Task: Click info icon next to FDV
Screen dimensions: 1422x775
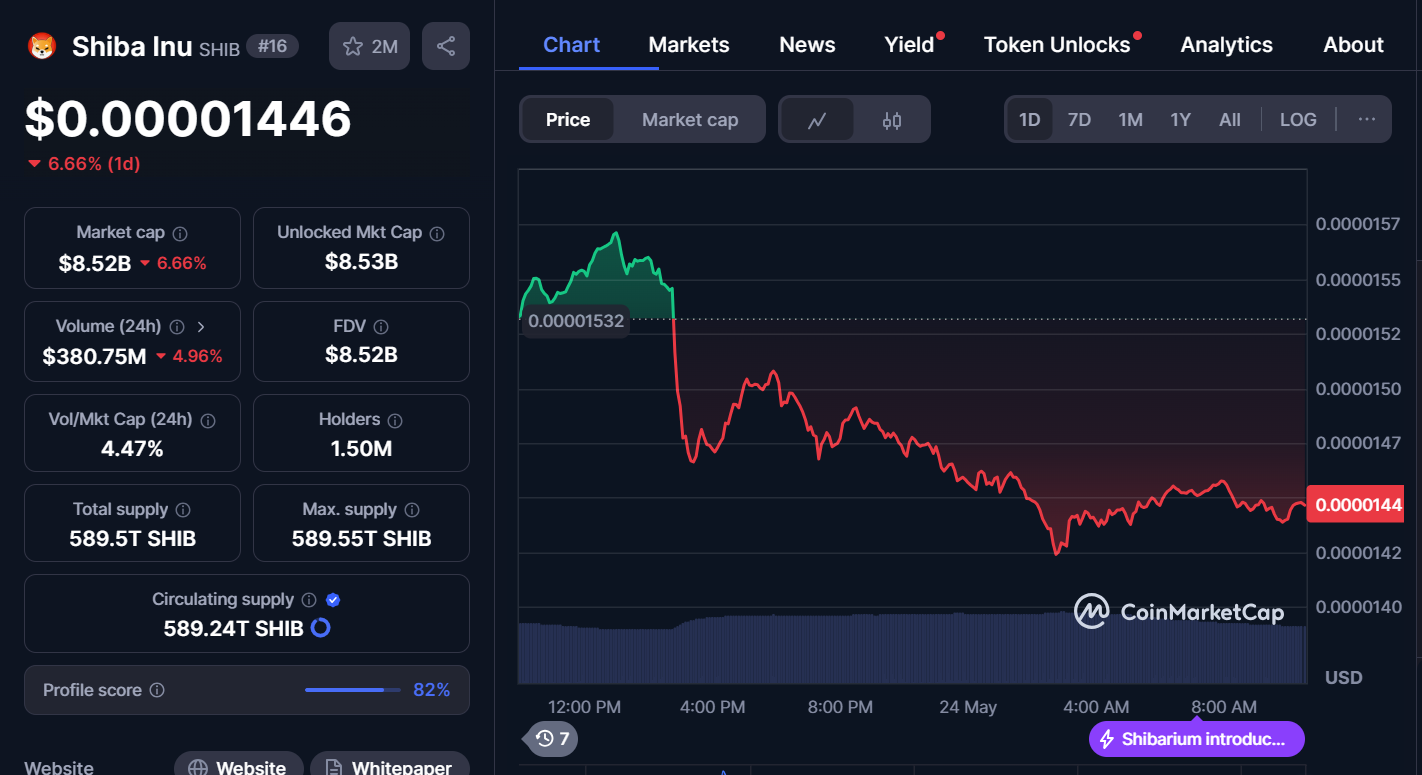Action: click(x=381, y=327)
